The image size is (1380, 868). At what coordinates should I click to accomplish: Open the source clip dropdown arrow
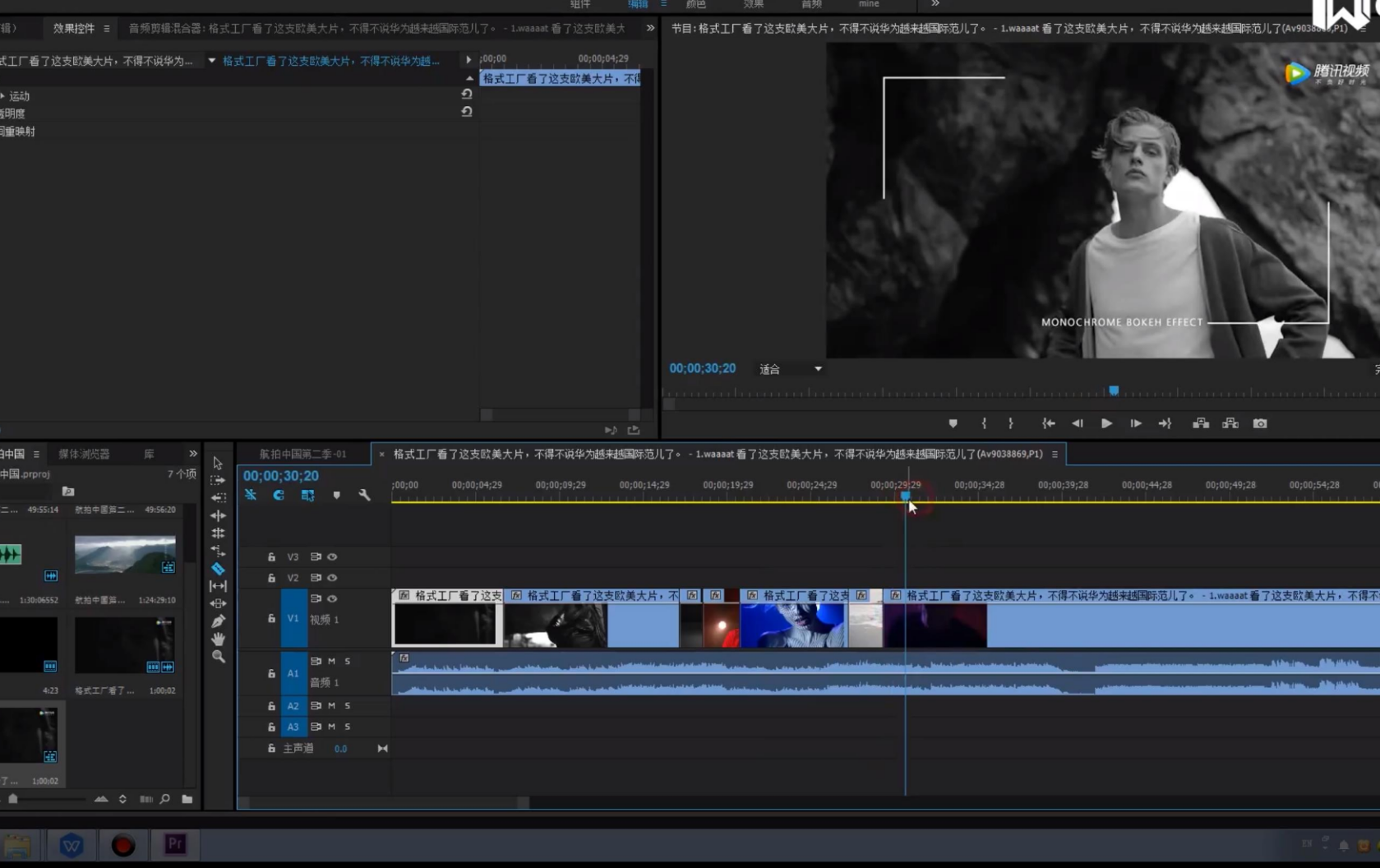coord(211,61)
